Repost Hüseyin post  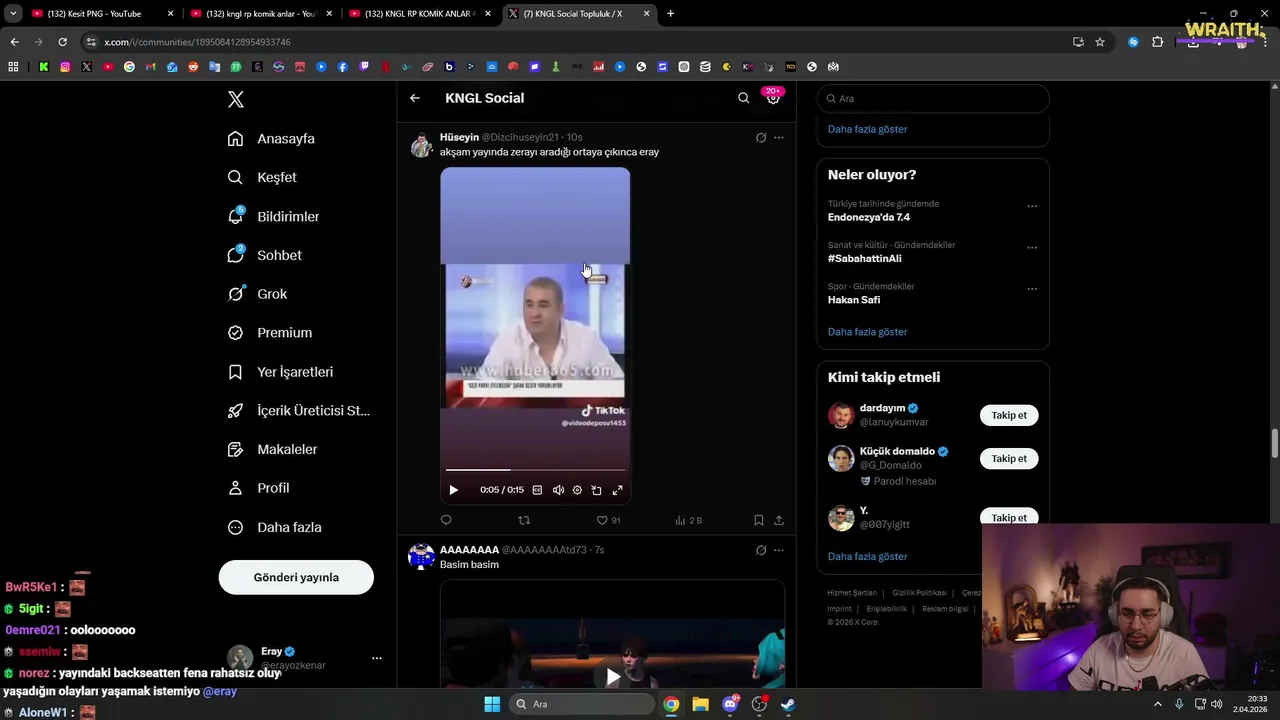coord(524,520)
